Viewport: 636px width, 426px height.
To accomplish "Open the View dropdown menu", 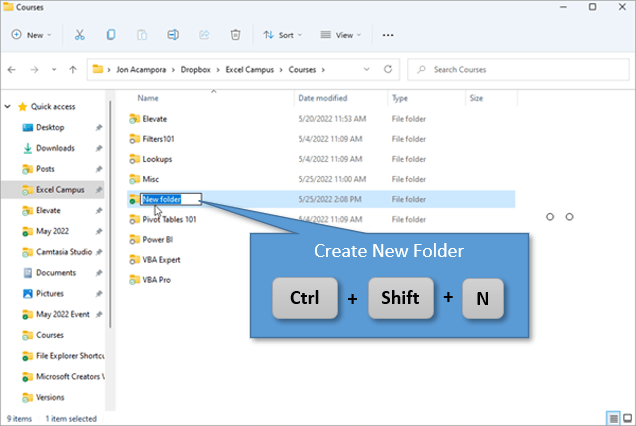I will (341, 34).
